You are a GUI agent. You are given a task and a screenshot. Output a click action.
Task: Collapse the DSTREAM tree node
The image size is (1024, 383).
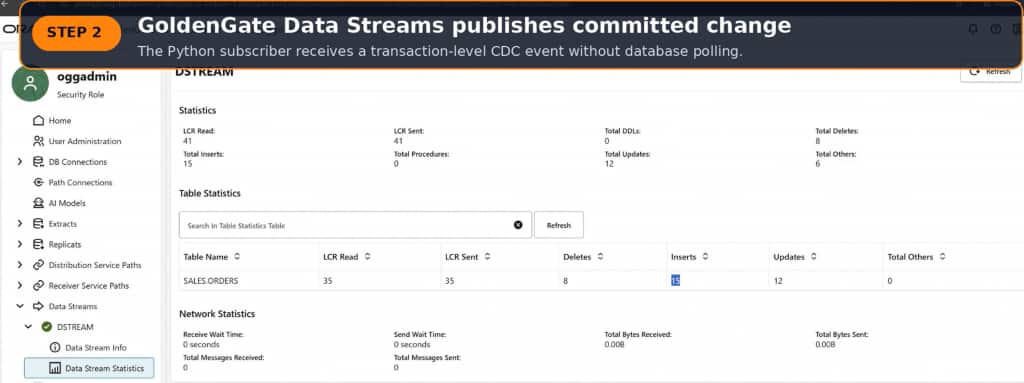click(29, 327)
